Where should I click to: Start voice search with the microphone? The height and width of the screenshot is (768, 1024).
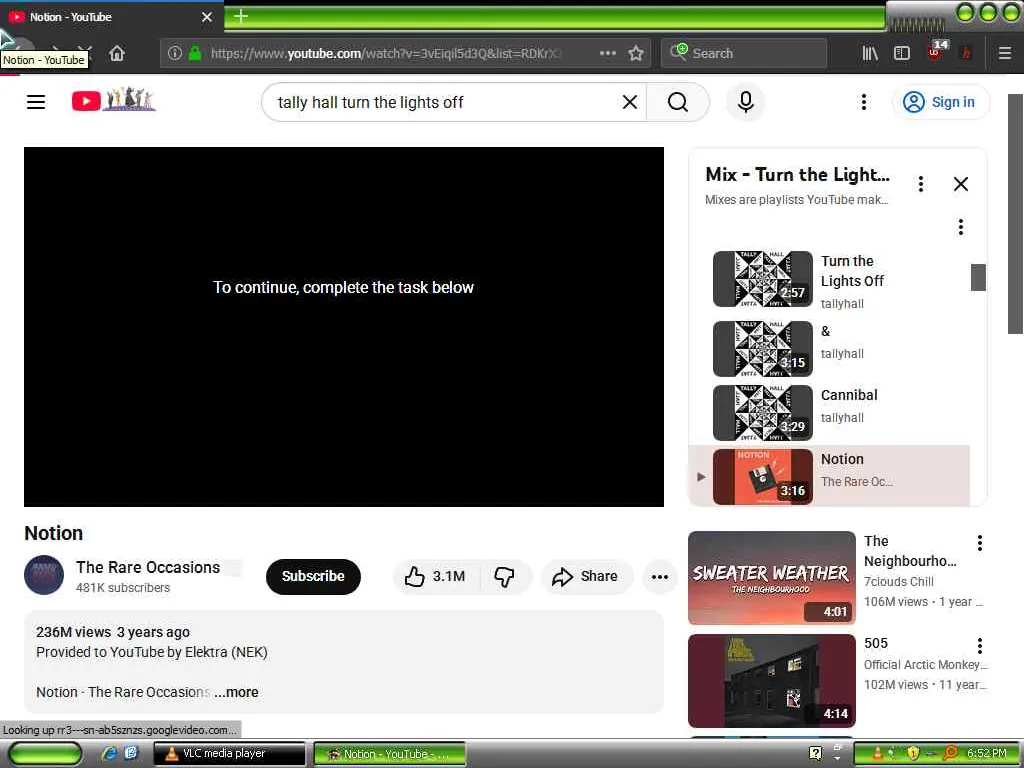(746, 102)
